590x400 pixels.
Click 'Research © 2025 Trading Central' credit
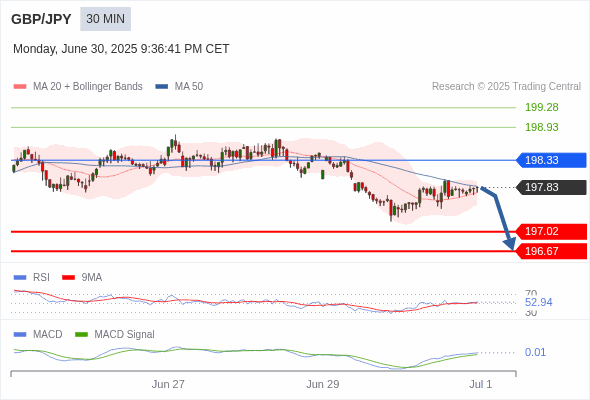pos(506,87)
